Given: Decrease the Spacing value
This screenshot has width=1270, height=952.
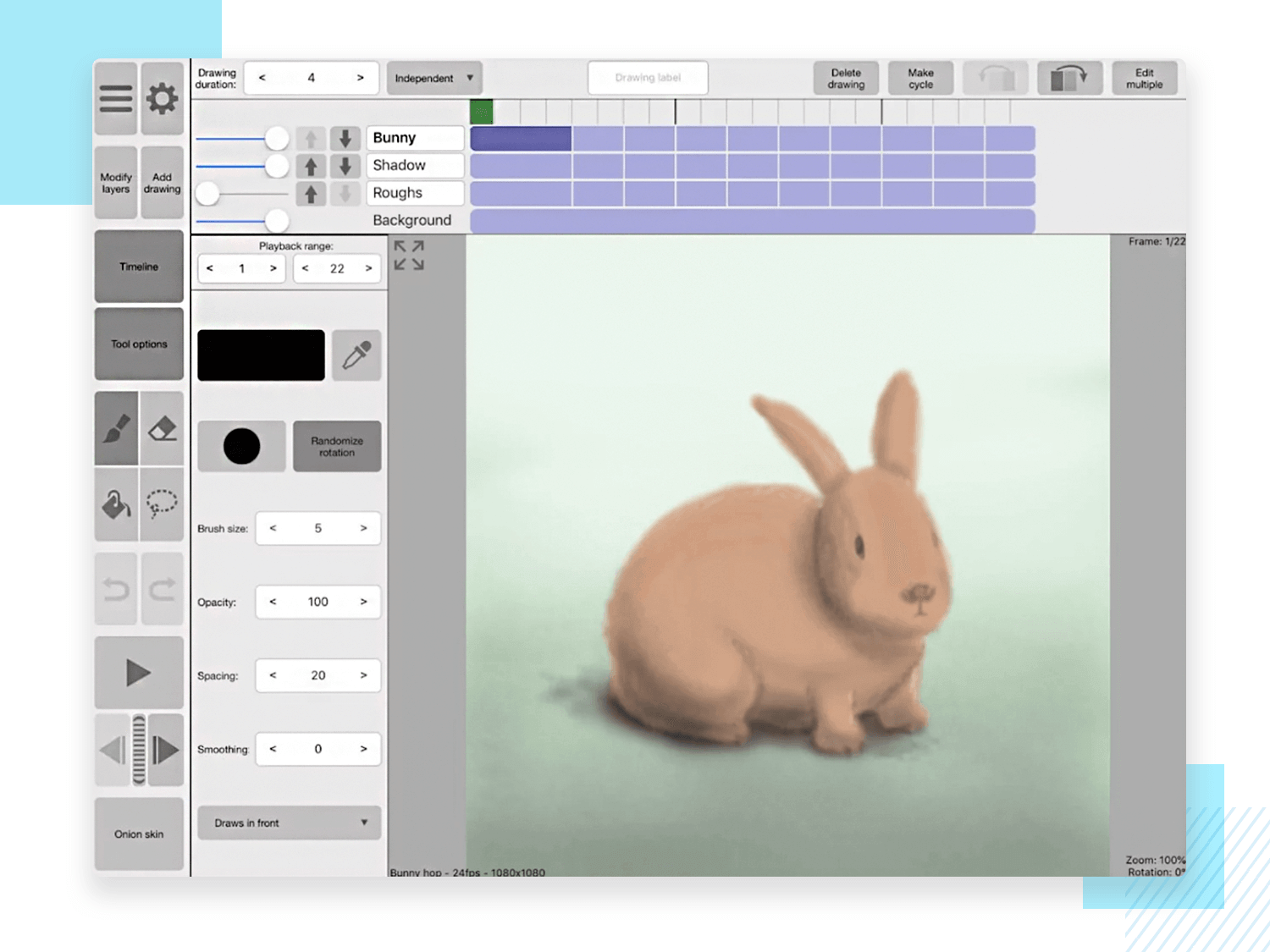Looking at the screenshot, I should tap(273, 675).
